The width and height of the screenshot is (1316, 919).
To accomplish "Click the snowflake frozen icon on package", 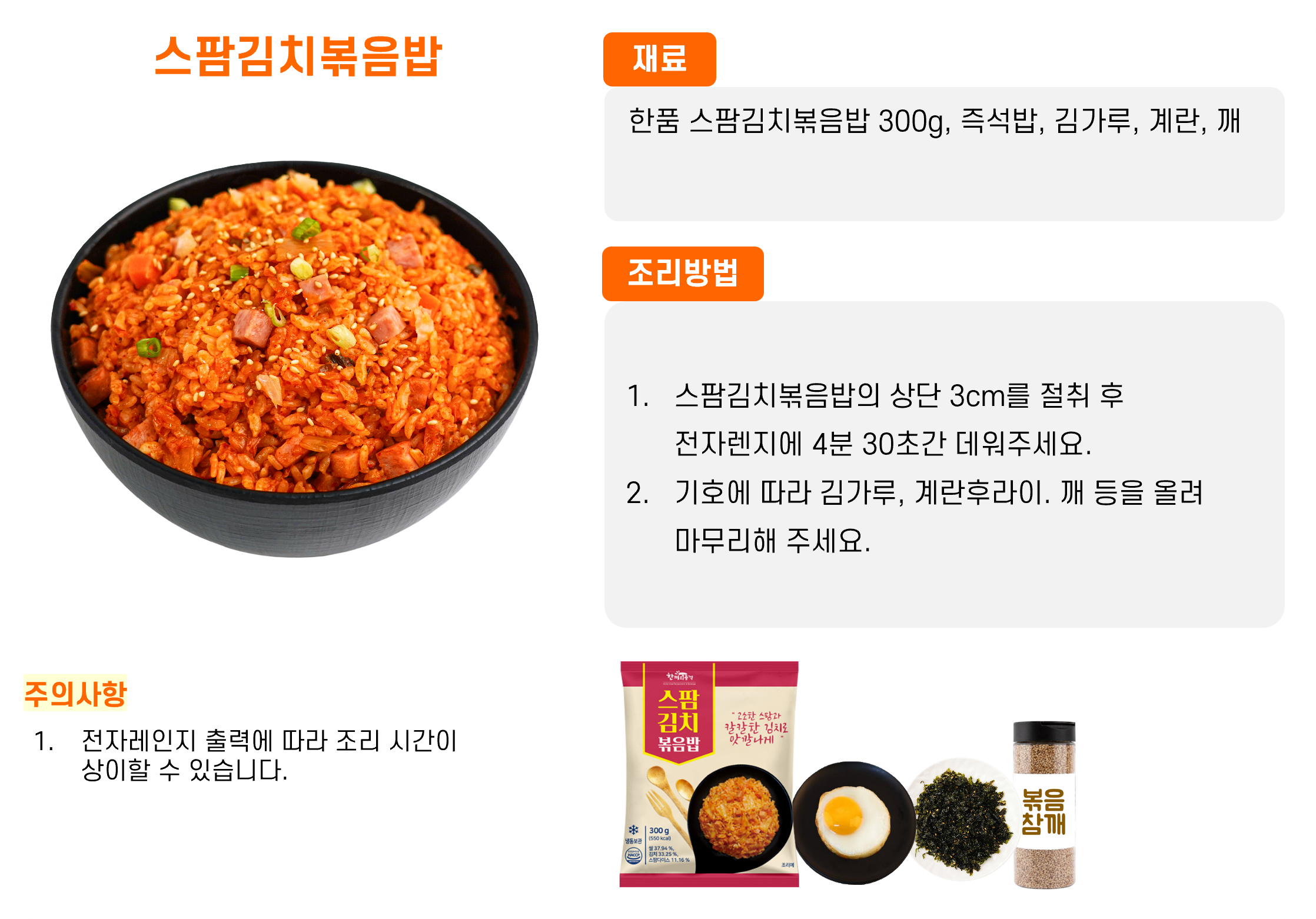I will tap(633, 830).
